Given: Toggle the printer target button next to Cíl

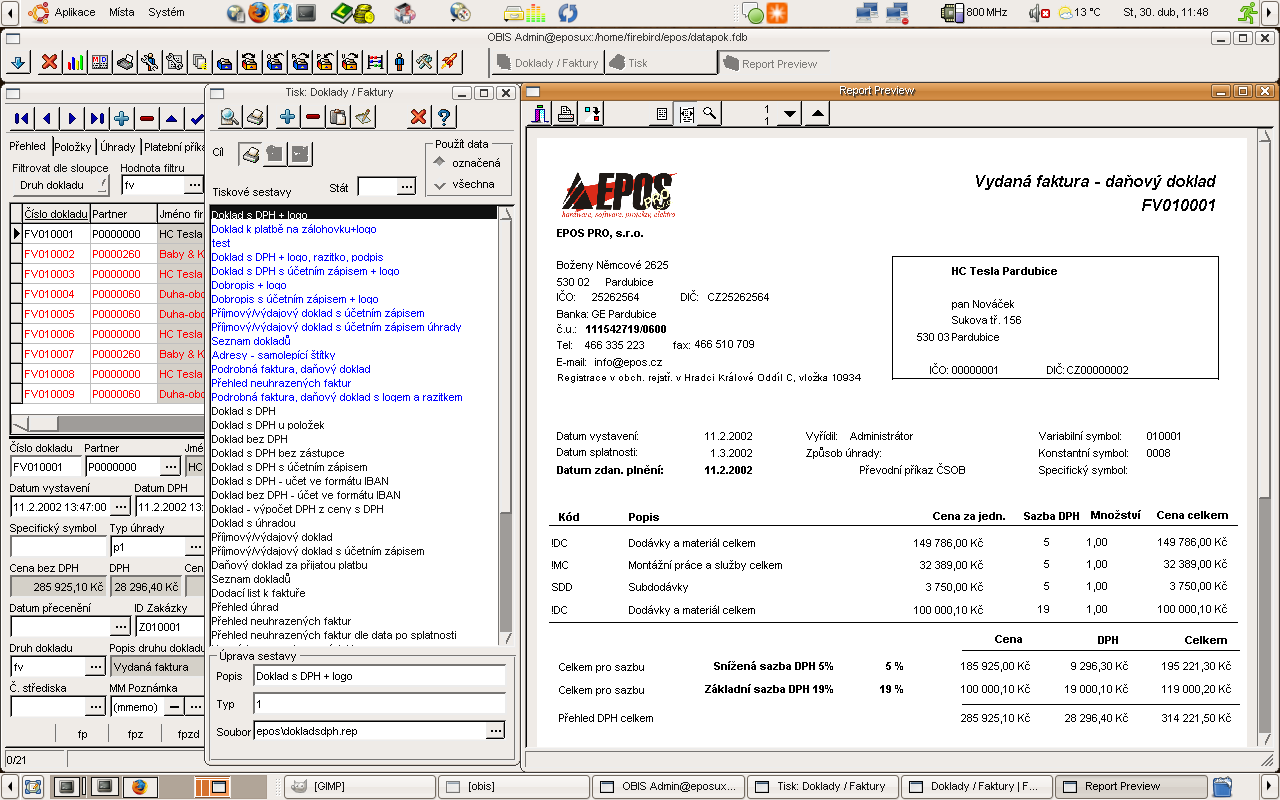Looking at the screenshot, I should (x=250, y=154).
